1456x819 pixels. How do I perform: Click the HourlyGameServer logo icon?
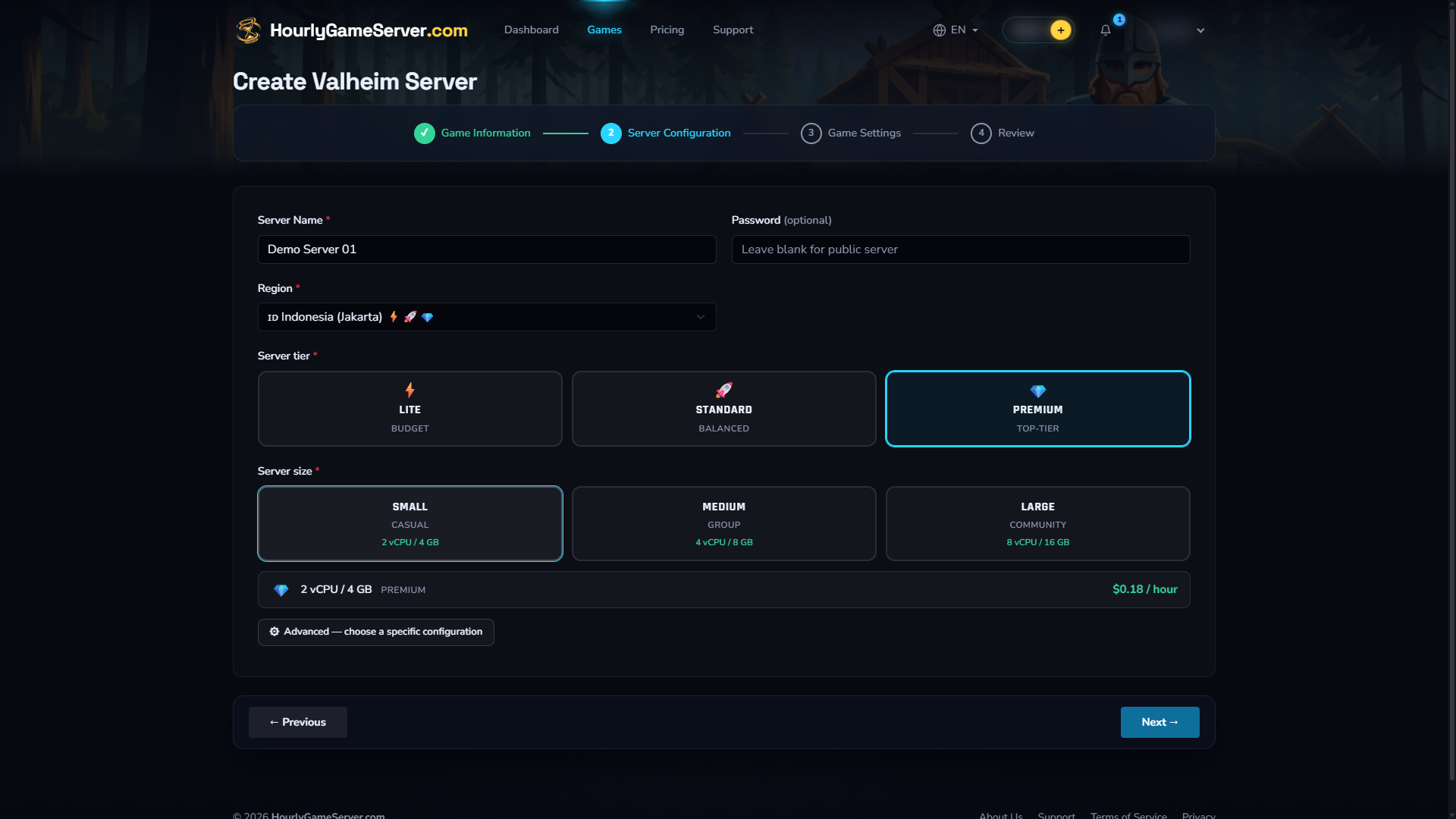click(x=248, y=30)
